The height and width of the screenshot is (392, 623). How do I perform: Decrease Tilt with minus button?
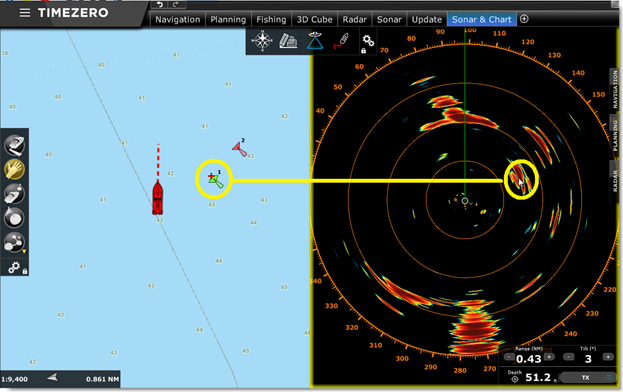coord(569,357)
